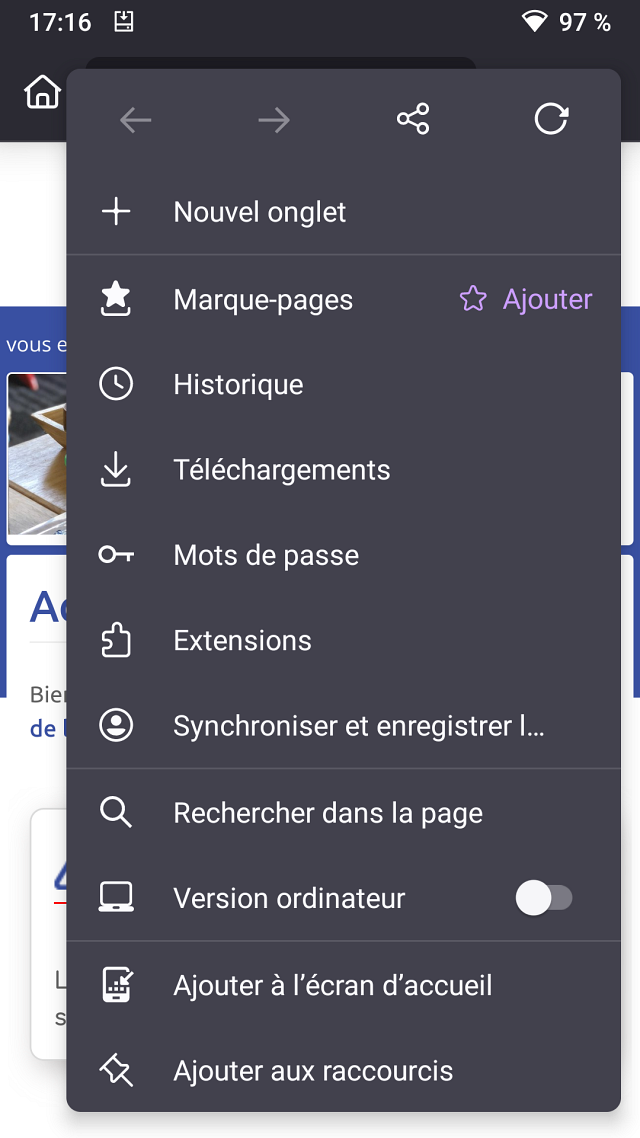Reload the current page

click(x=551, y=117)
